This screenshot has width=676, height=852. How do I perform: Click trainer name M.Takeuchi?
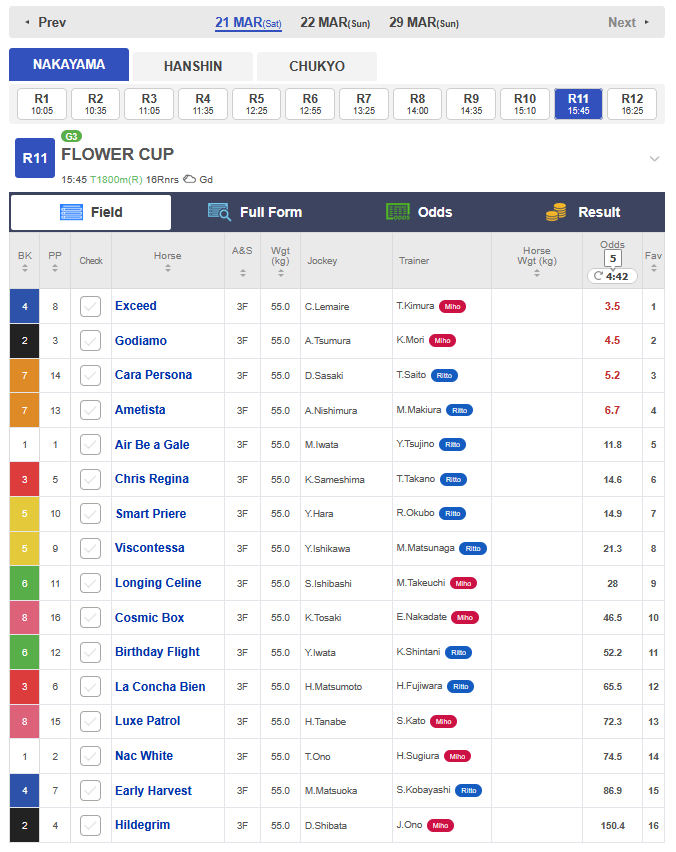(421, 582)
